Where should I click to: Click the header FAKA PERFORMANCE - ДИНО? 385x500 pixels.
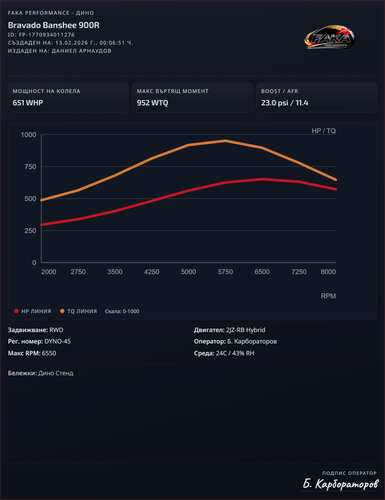click(51, 13)
